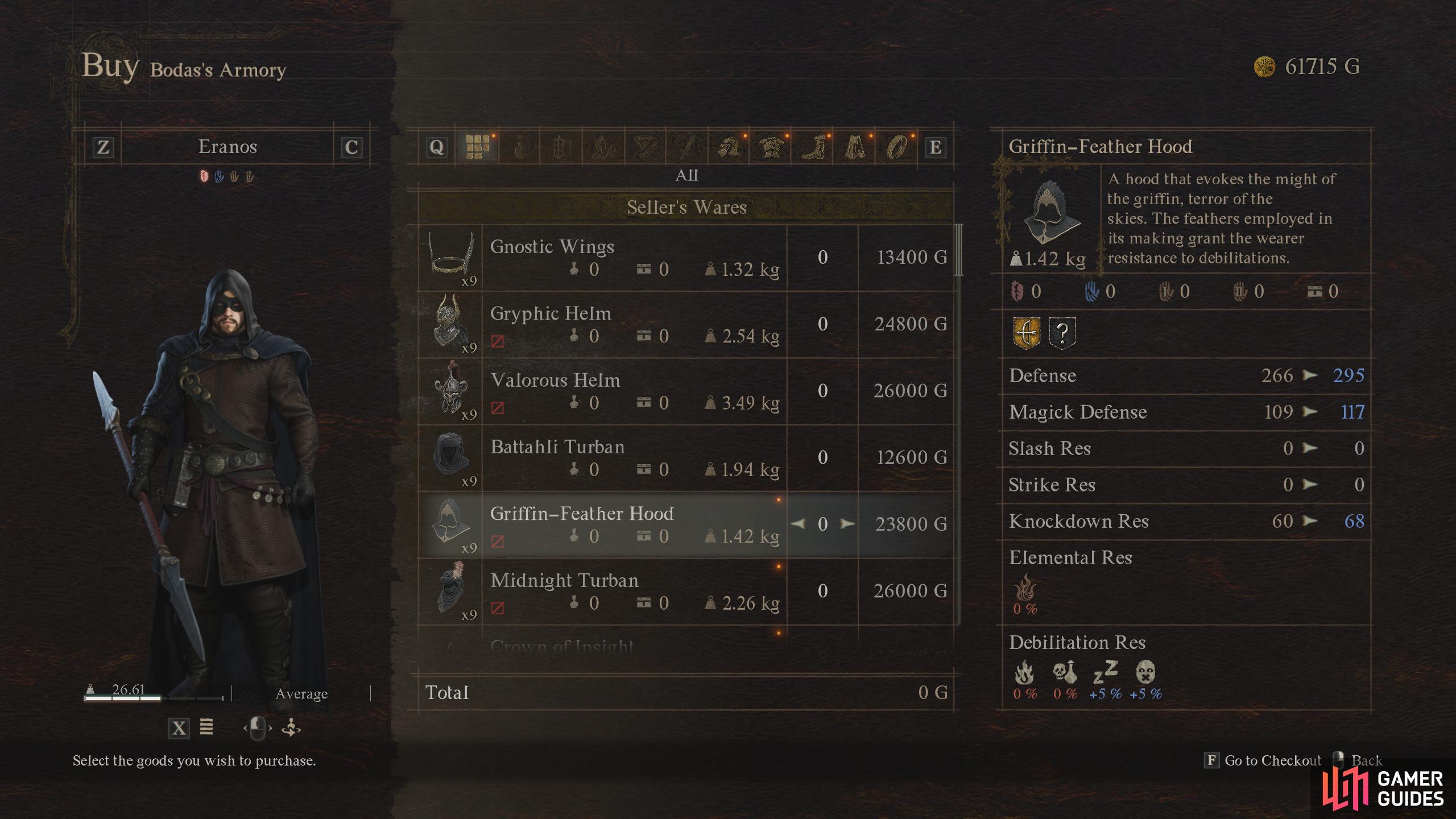The height and width of the screenshot is (819, 1456).
Task: Click the question-mark vocation icon in details
Action: 1062,332
